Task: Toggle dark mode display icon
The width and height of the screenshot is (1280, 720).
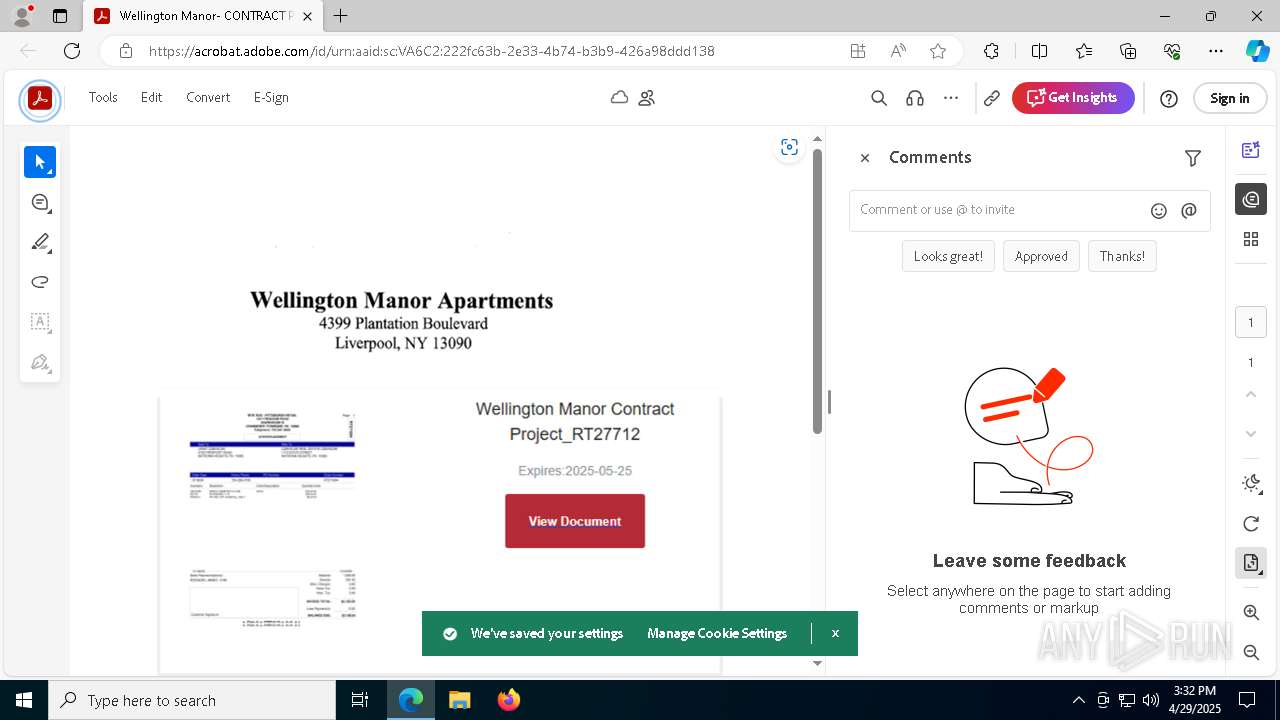Action: (x=1251, y=484)
